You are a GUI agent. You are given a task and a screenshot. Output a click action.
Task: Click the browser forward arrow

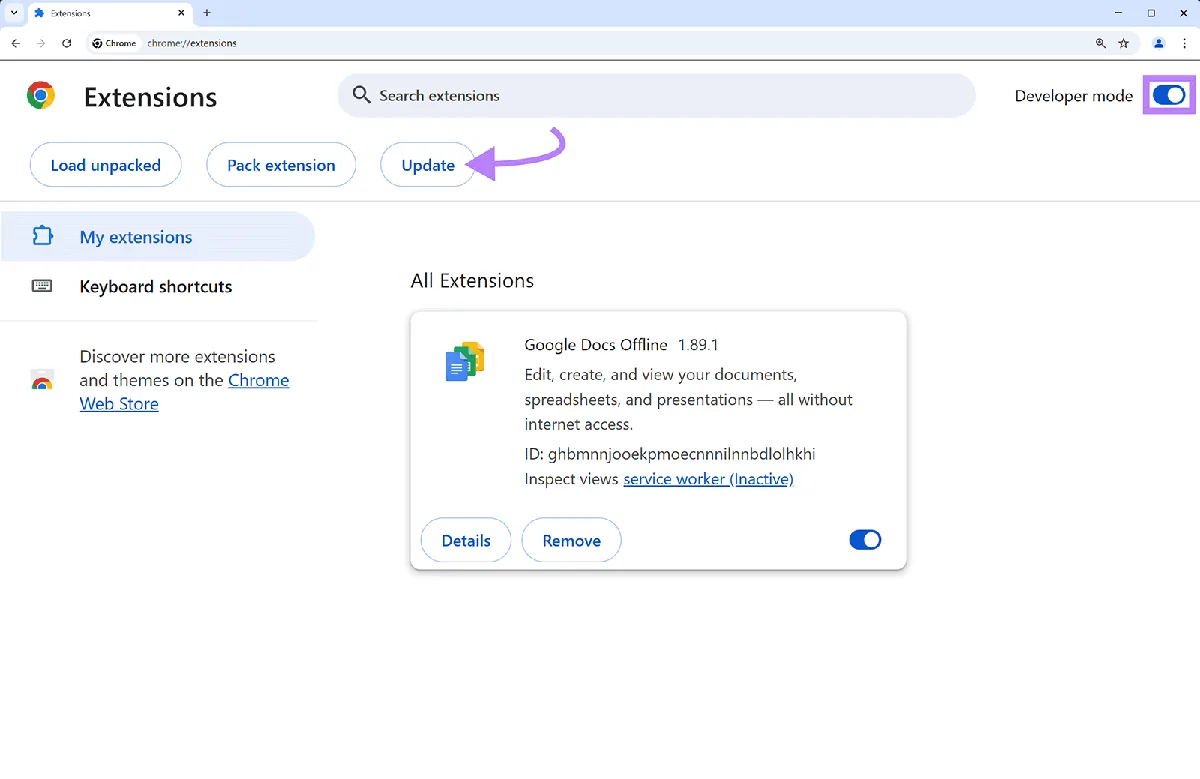pyautogui.click(x=41, y=43)
